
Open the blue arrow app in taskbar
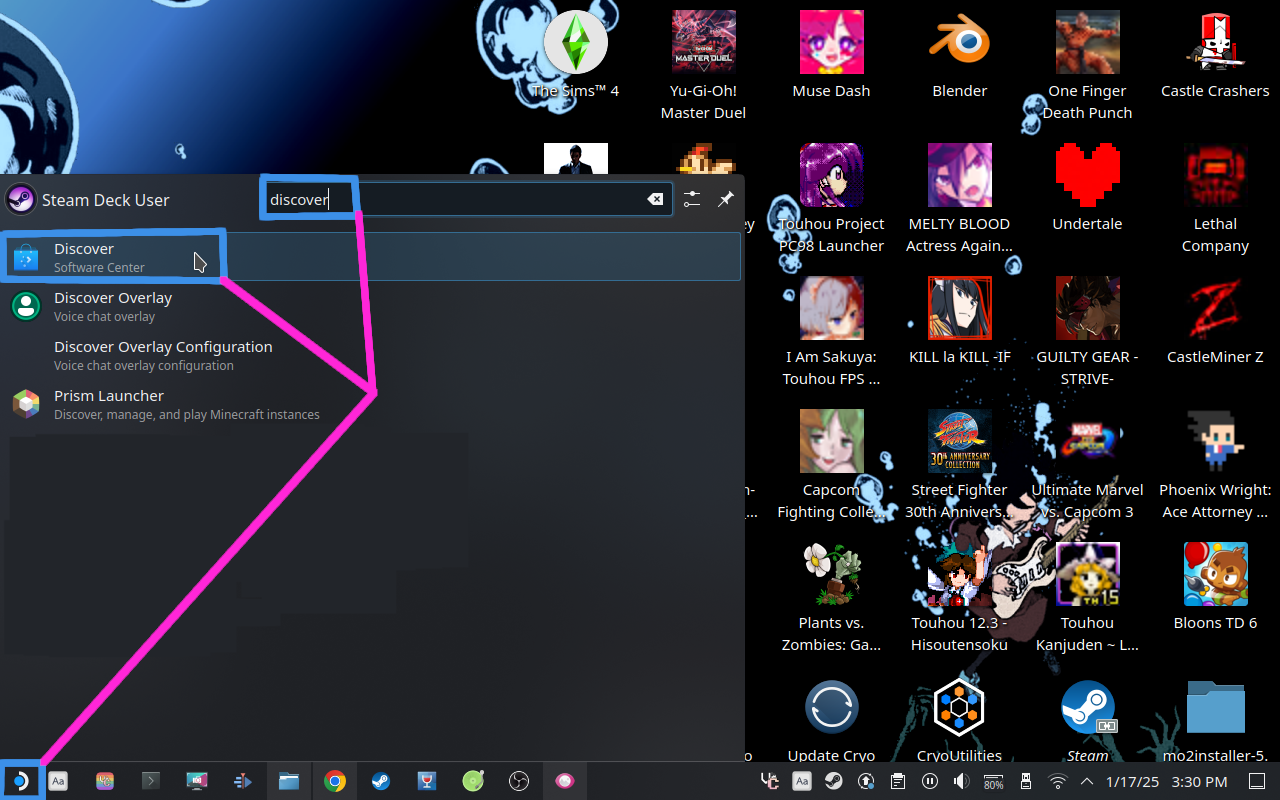pos(243,781)
